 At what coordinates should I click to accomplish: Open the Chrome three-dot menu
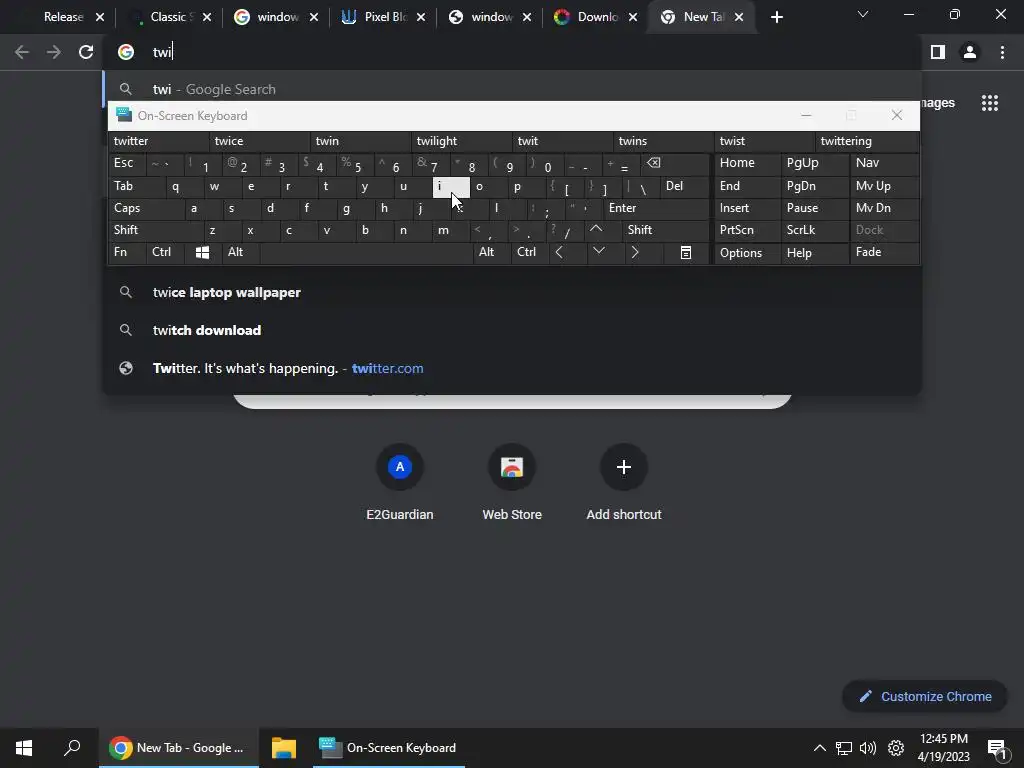(1002, 52)
